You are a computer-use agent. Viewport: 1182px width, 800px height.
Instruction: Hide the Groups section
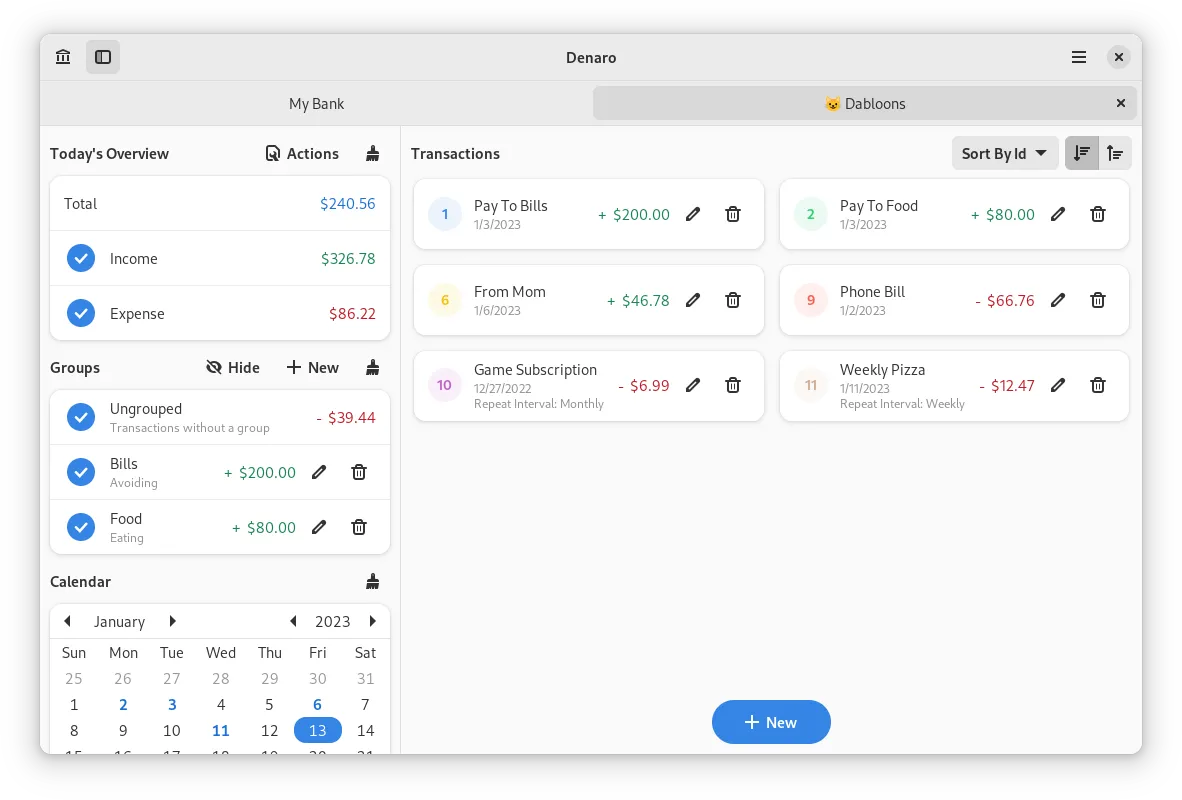[x=233, y=368]
